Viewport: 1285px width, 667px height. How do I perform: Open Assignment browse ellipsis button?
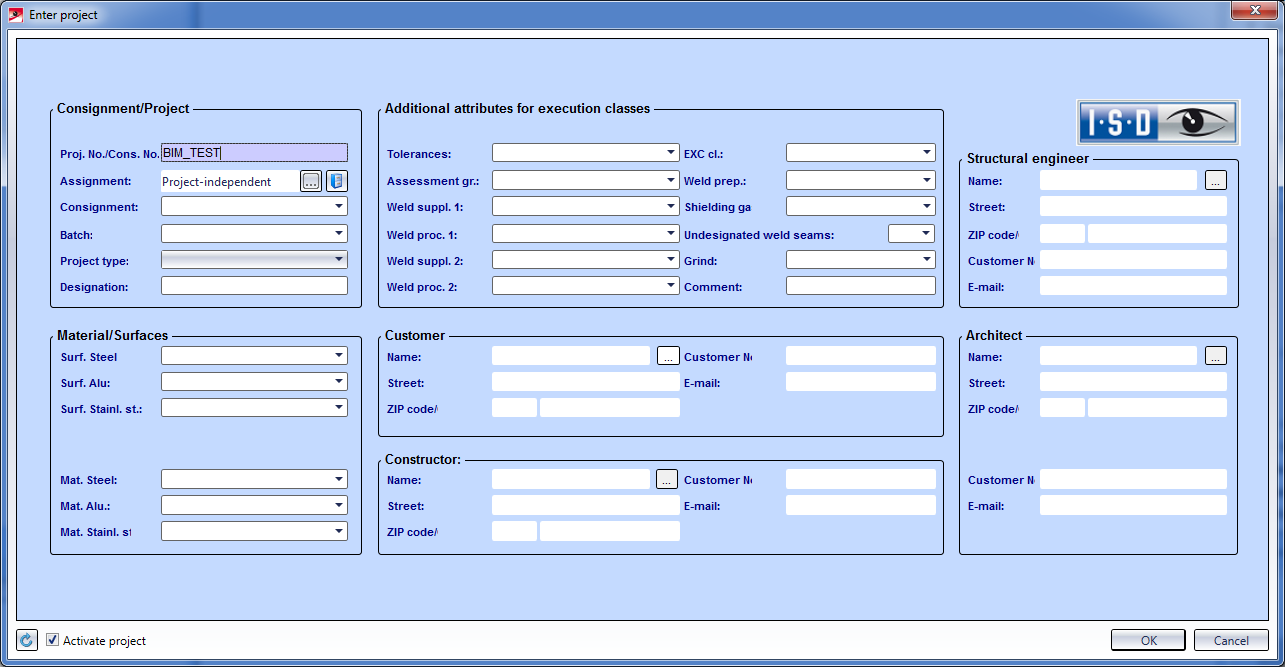[x=311, y=181]
